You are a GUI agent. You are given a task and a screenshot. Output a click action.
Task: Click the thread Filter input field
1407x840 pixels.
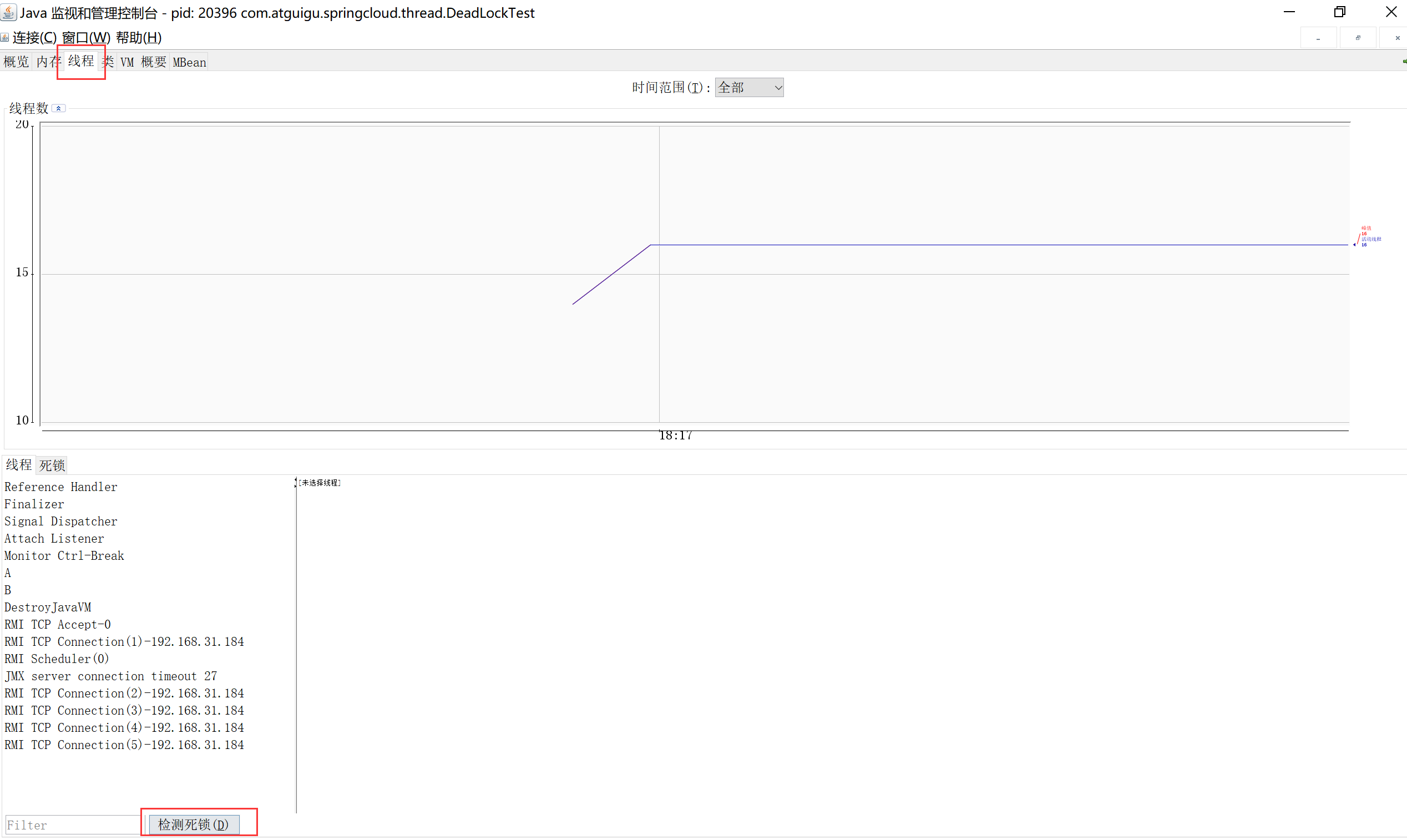tap(72, 824)
